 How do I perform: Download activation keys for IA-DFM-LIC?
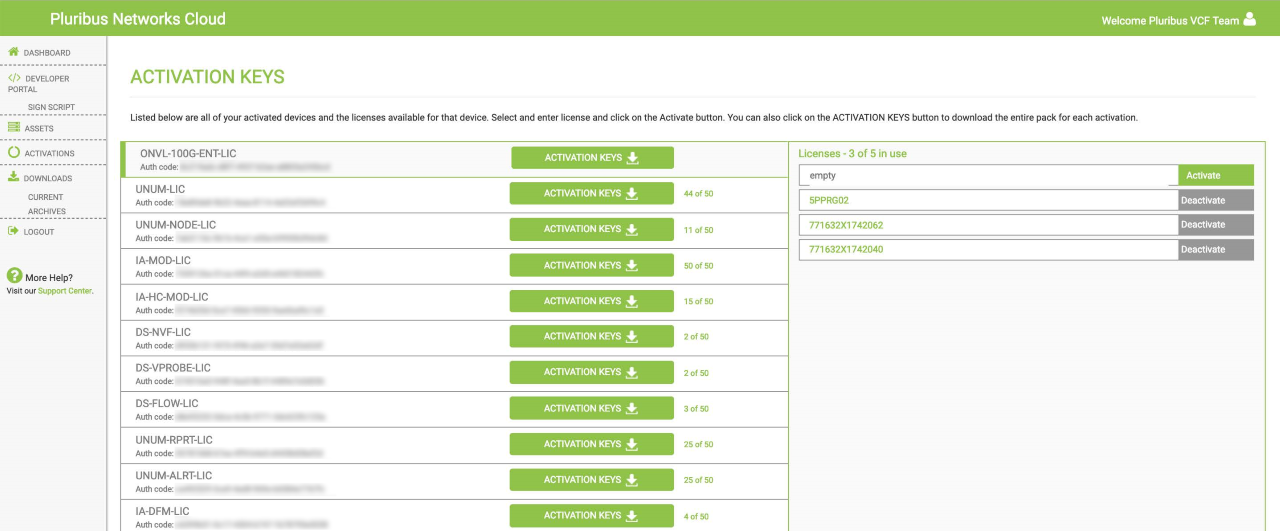591,516
